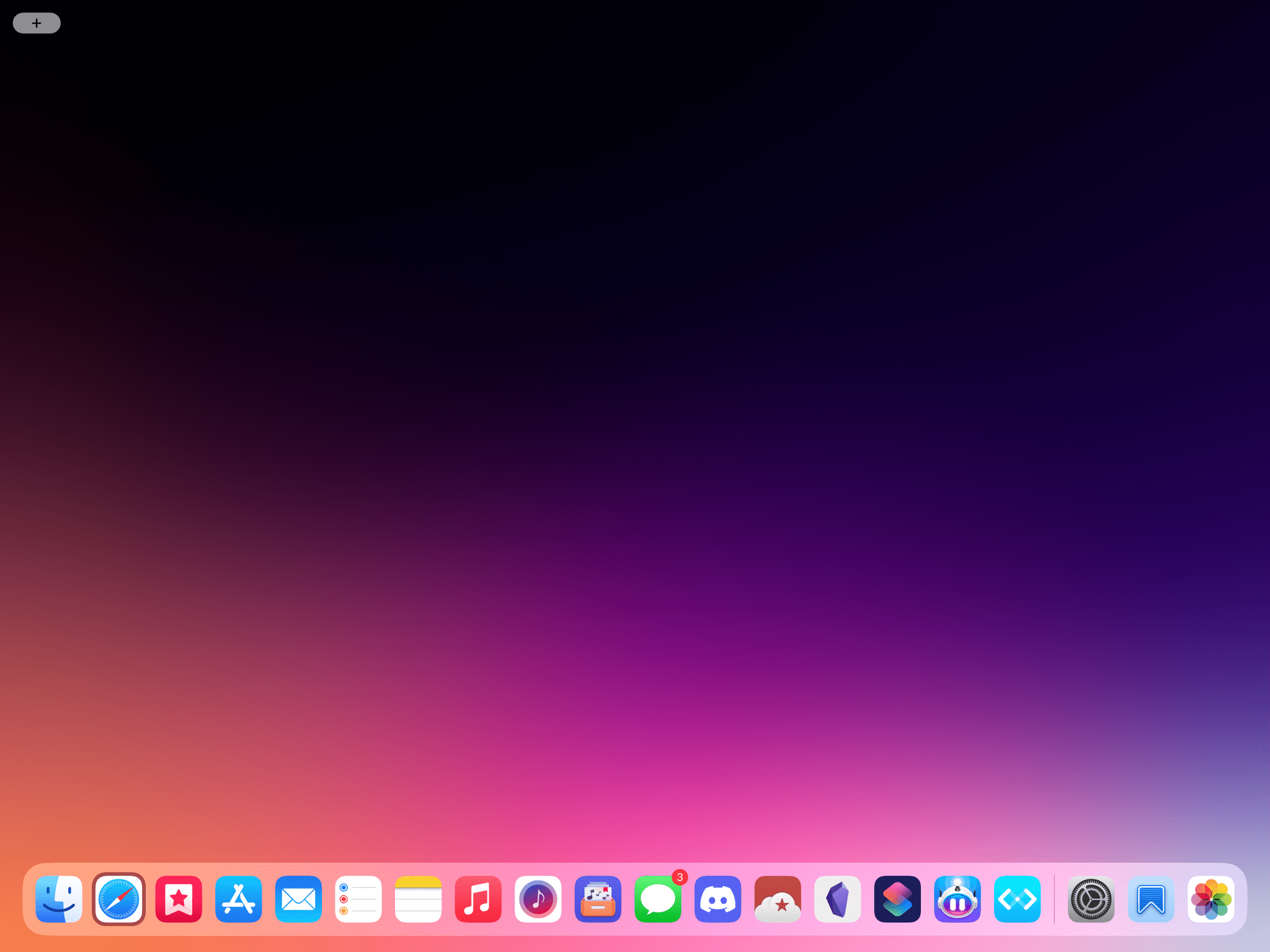Launch Discord from the dock
This screenshot has height=952, width=1270.
coord(718,899)
